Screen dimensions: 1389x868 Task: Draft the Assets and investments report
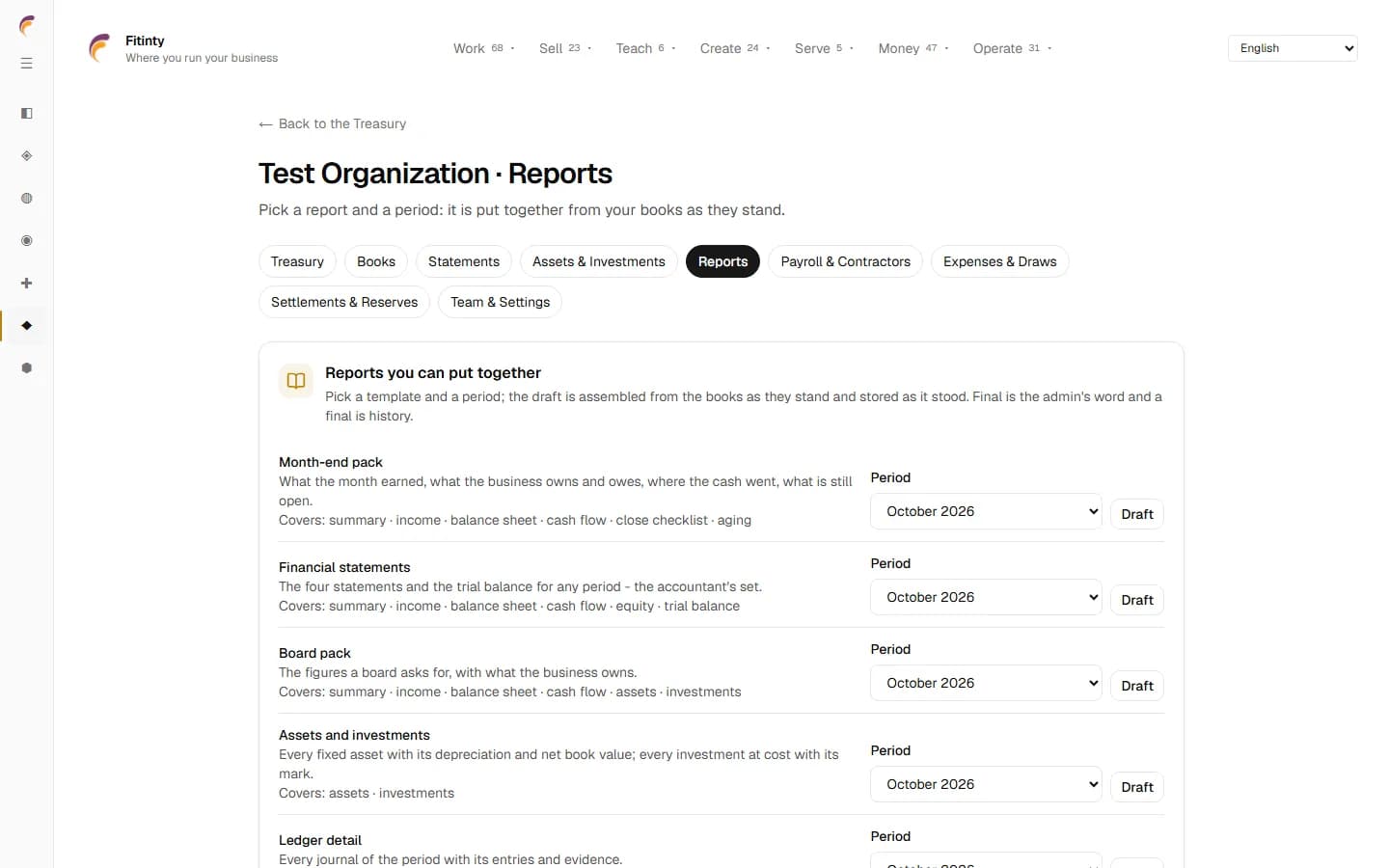1137,787
